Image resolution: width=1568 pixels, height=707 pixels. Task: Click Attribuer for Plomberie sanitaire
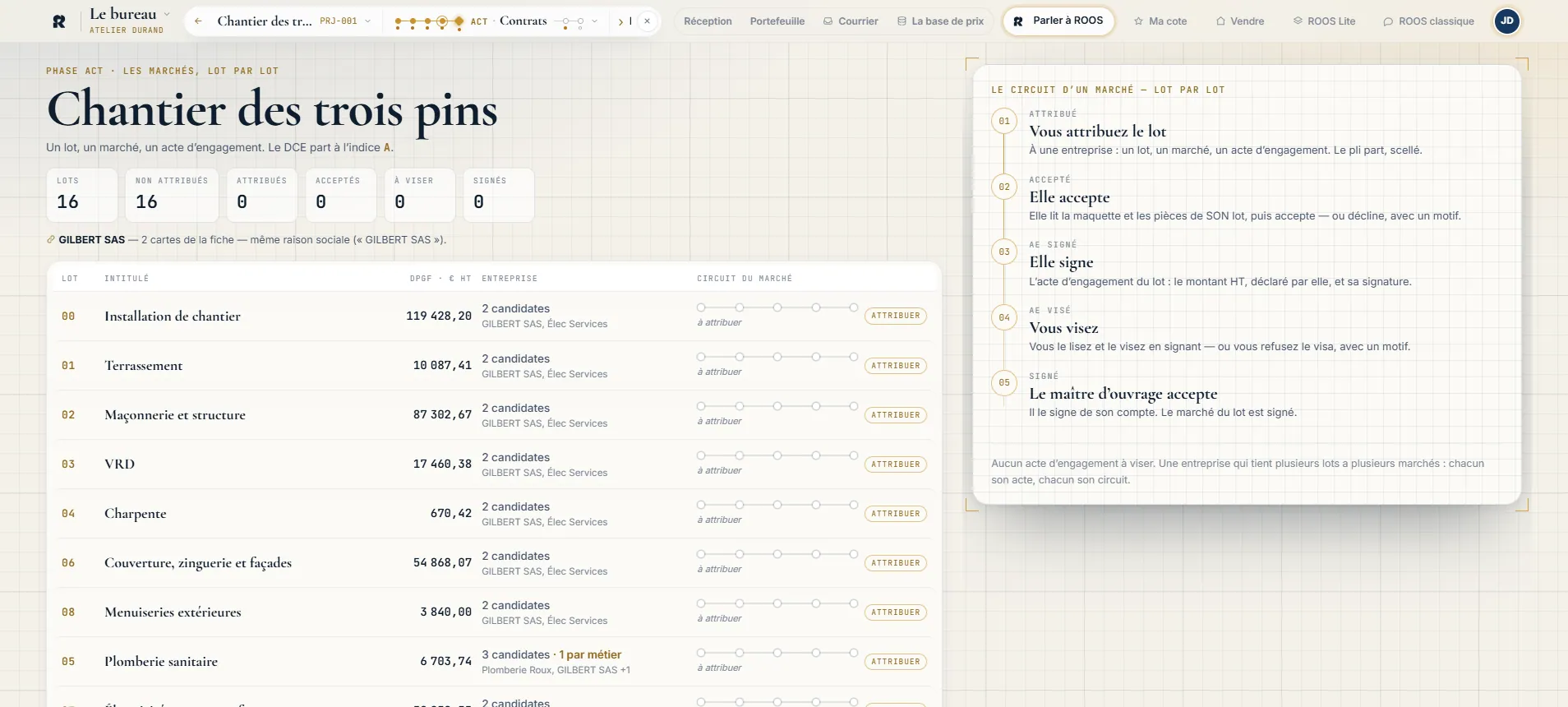pos(896,662)
